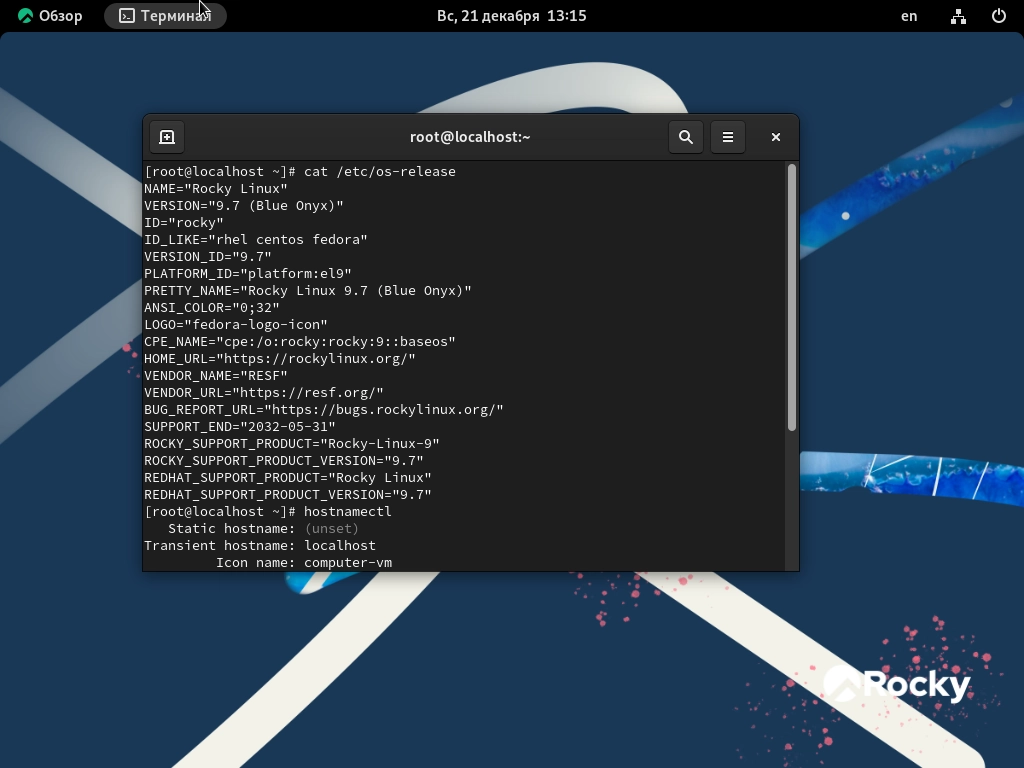This screenshot has width=1024, height=768.
Task: Click the VENDOR_NAME="RESF" line
Action: click(x=216, y=376)
